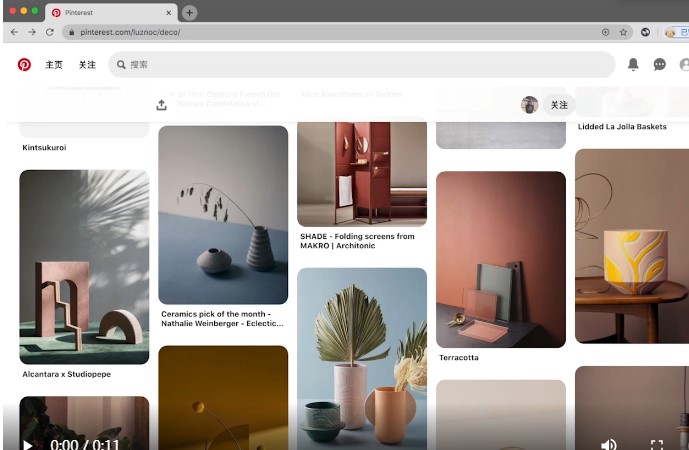
Task: Open the messages chat bubble icon
Action: coord(659,65)
